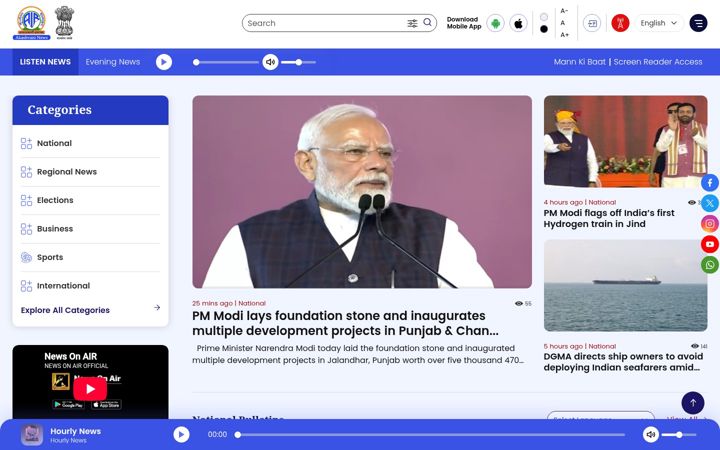The height and width of the screenshot is (450, 720).
Task: Open the Instagram social icon
Action: pyautogui.click(x=710, y=224)
